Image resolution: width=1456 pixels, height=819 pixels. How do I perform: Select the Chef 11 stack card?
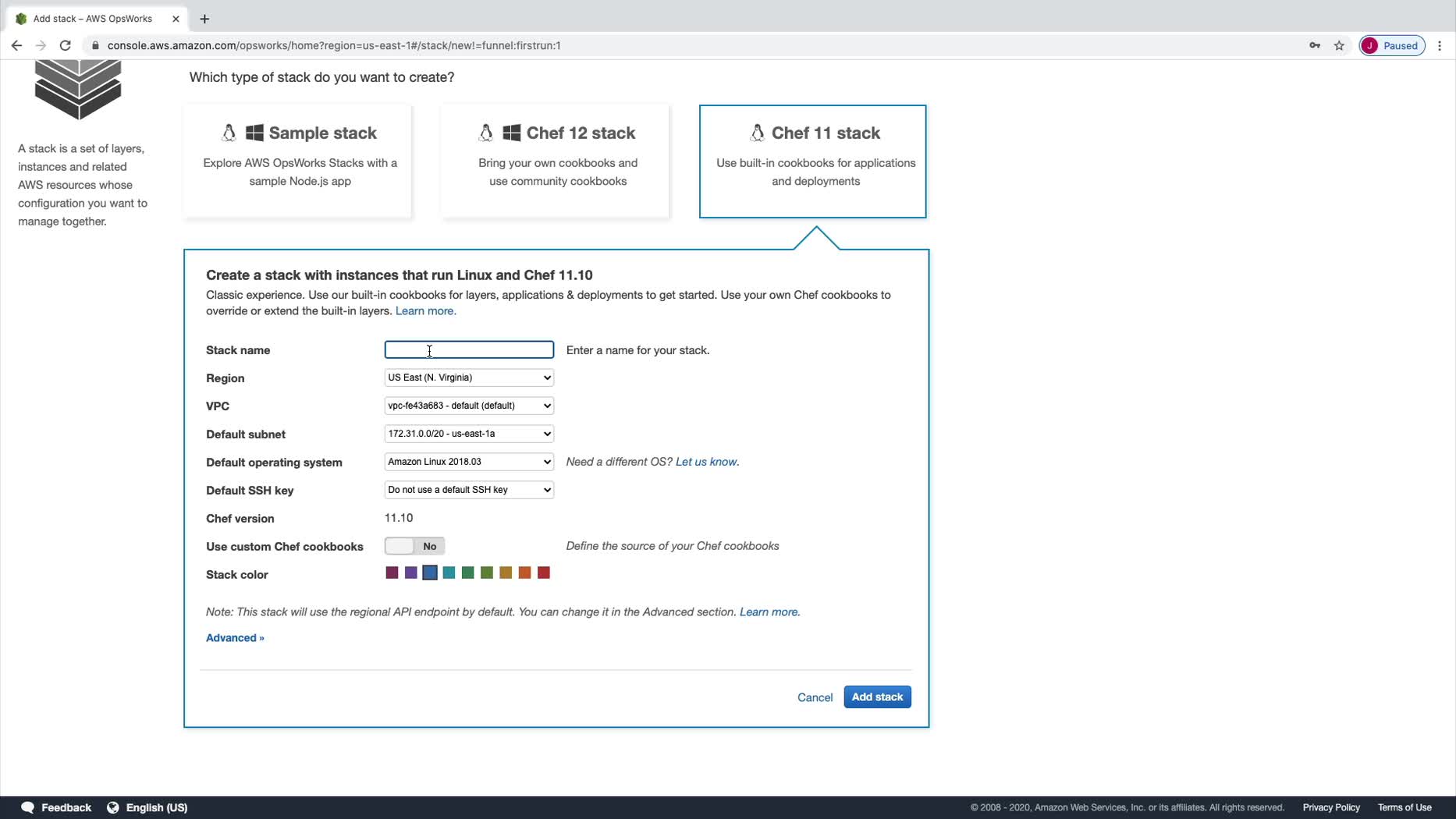pos(813,161)
